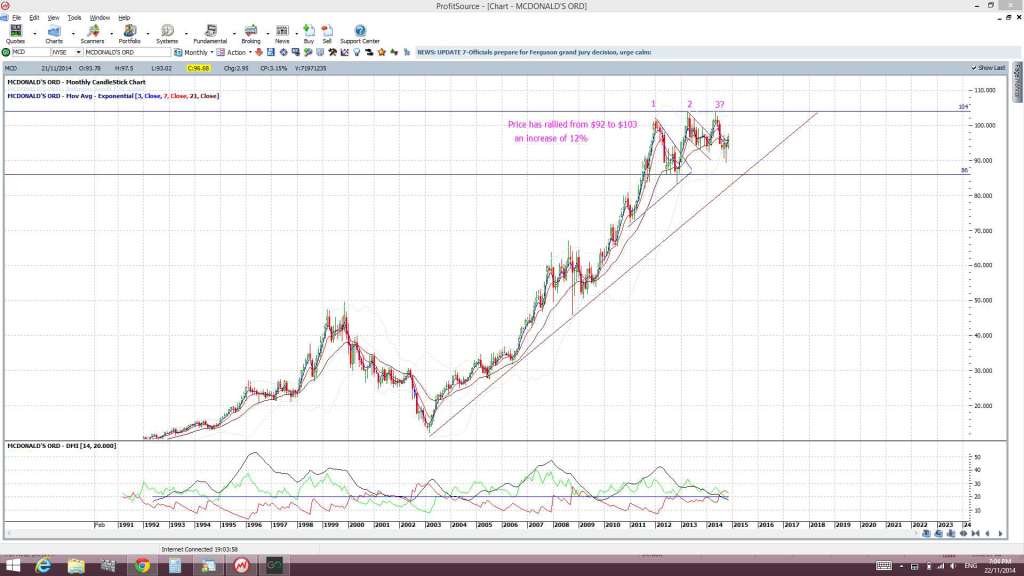Open the Charts toolbar button

click(x=54, y=34)
